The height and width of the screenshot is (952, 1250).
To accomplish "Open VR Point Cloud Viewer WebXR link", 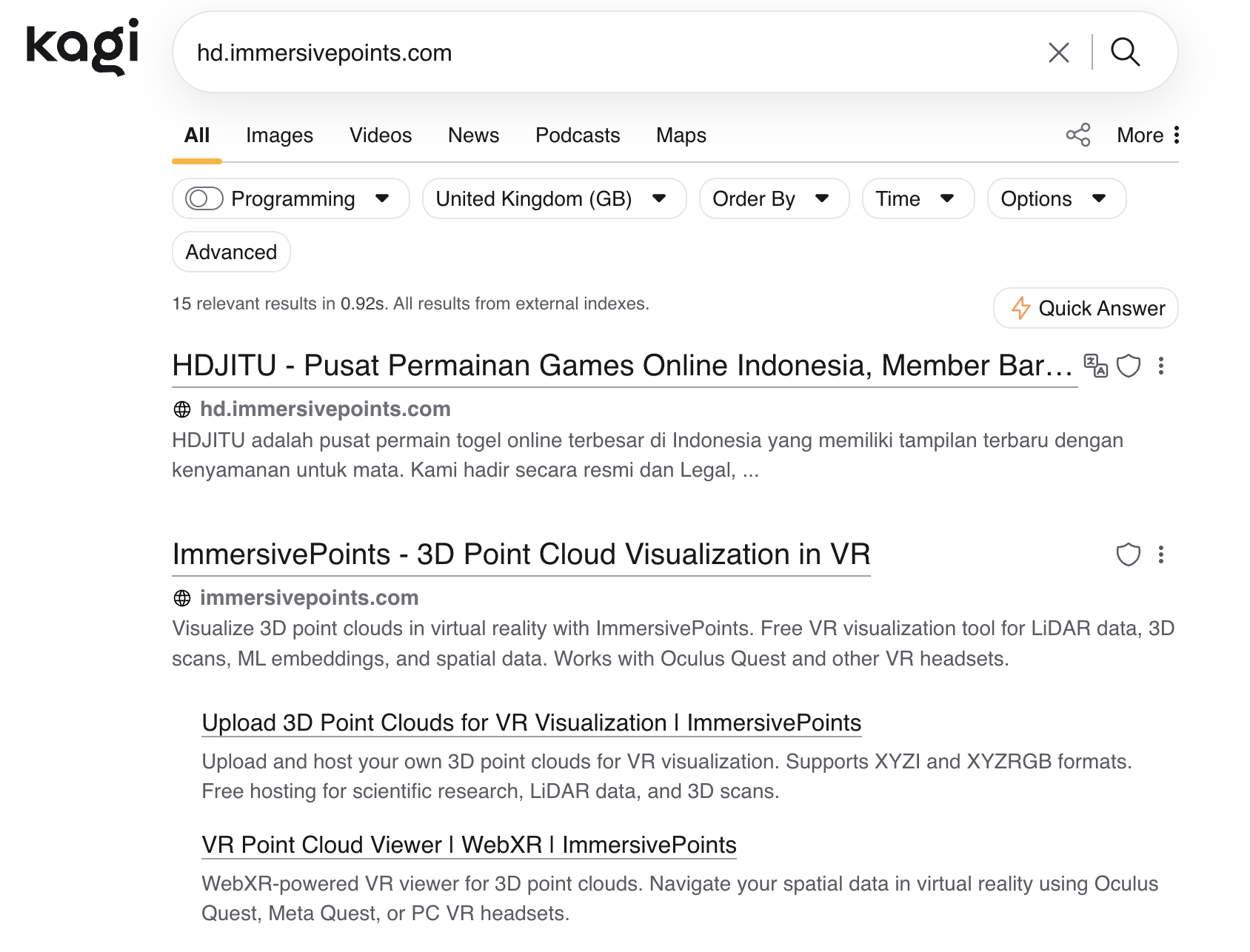I will (469, 845).
